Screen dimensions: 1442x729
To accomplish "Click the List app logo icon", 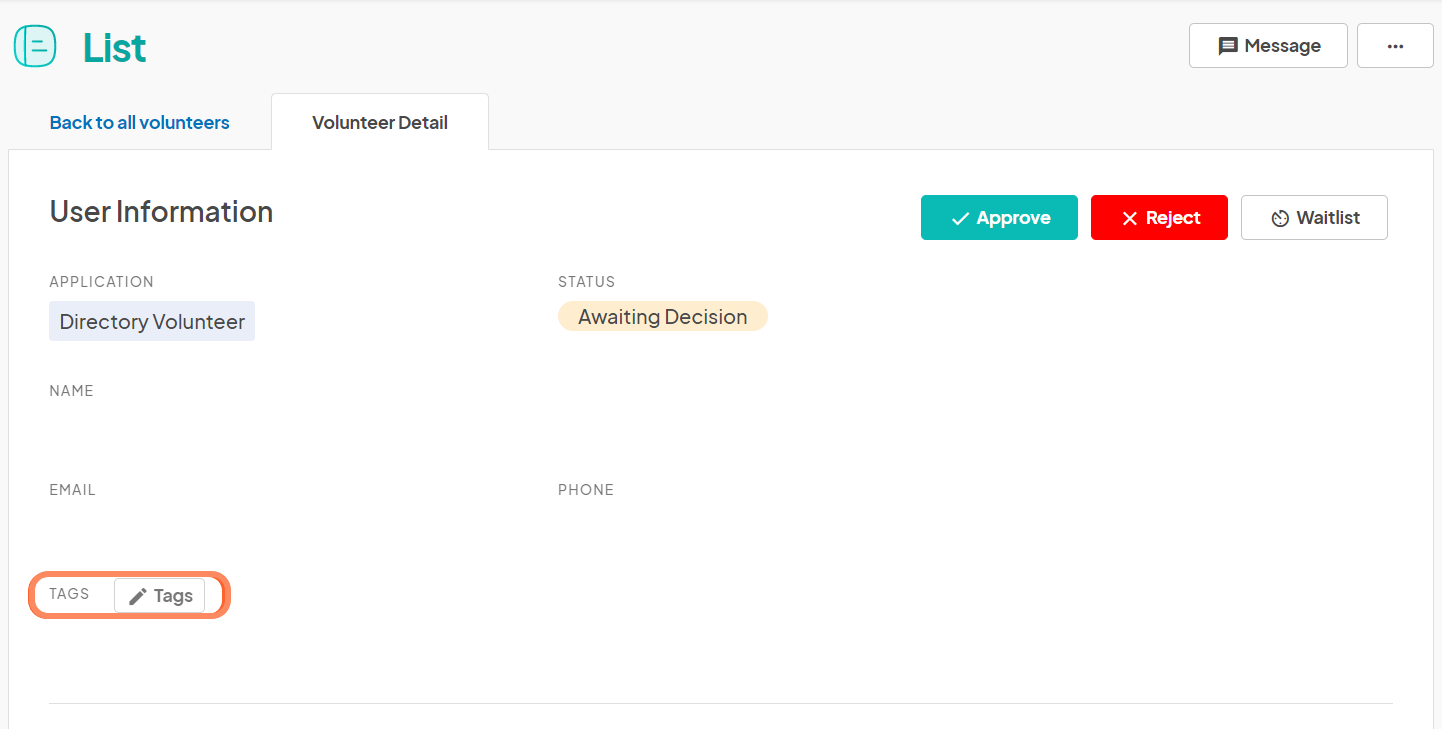I will [34, 46].
